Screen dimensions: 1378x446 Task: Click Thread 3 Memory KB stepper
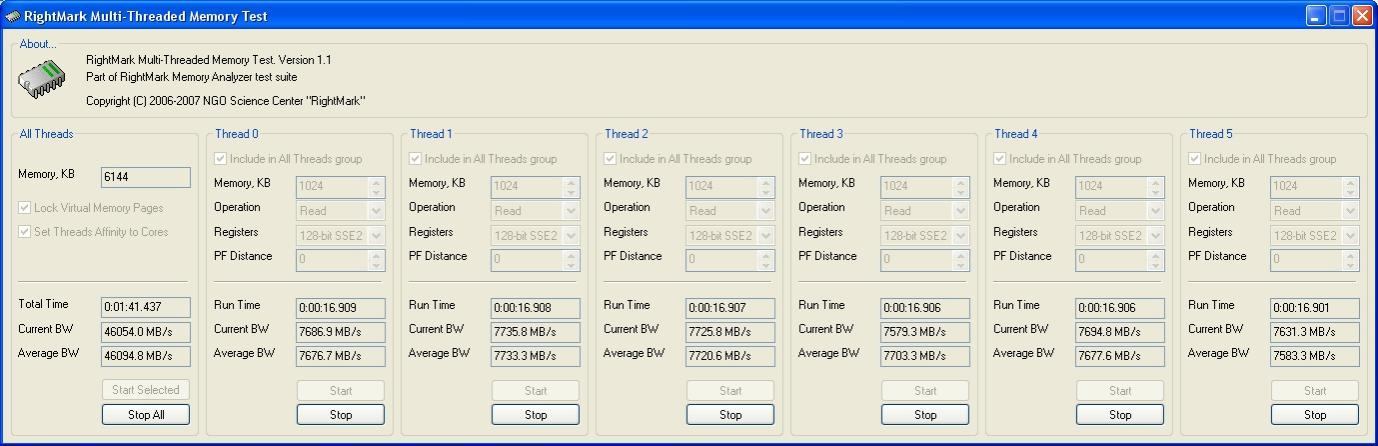[961, 186]
